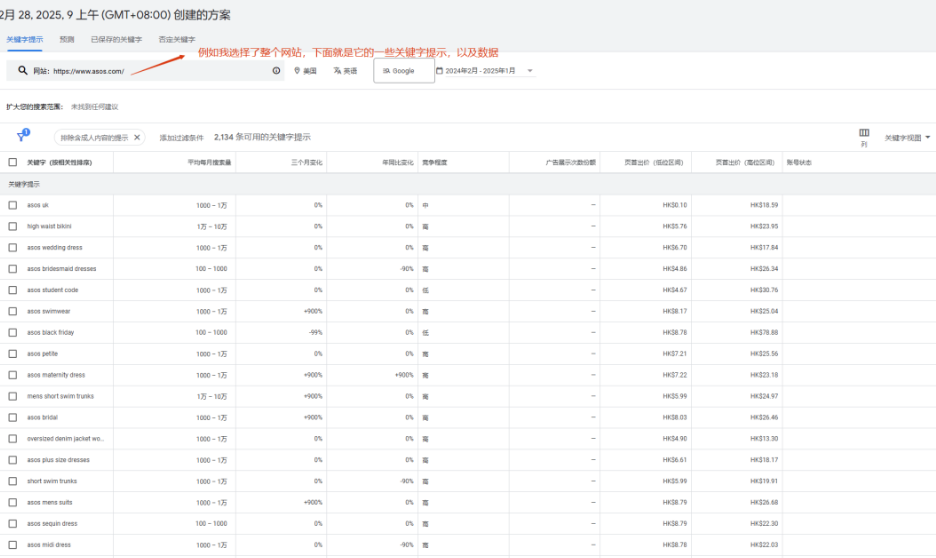Sort by 平均每月搜索量 column header

coord(209,162)
